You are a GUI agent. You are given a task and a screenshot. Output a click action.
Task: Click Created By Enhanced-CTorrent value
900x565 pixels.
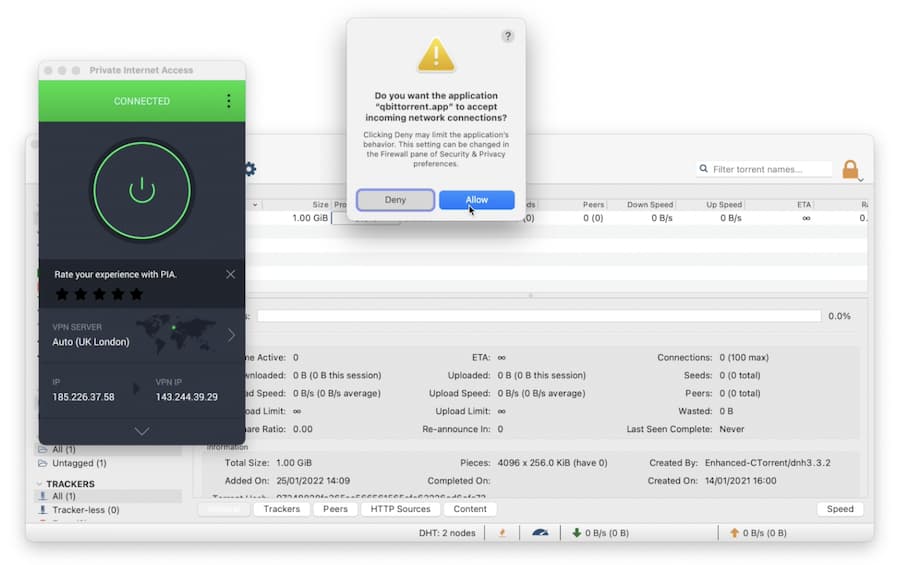(x=767, y=463)
